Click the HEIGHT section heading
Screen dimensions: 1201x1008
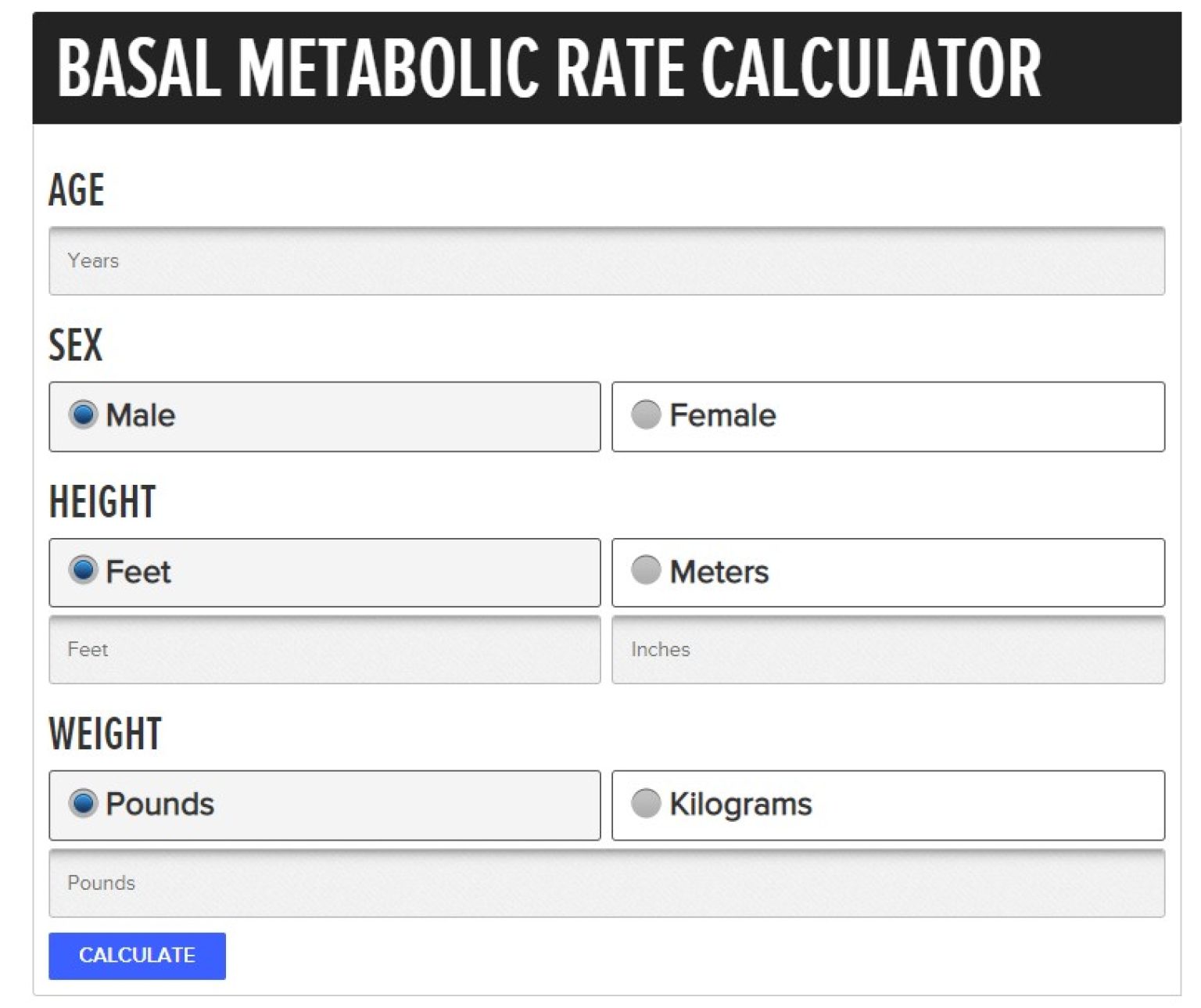click(x=103, y=501)
